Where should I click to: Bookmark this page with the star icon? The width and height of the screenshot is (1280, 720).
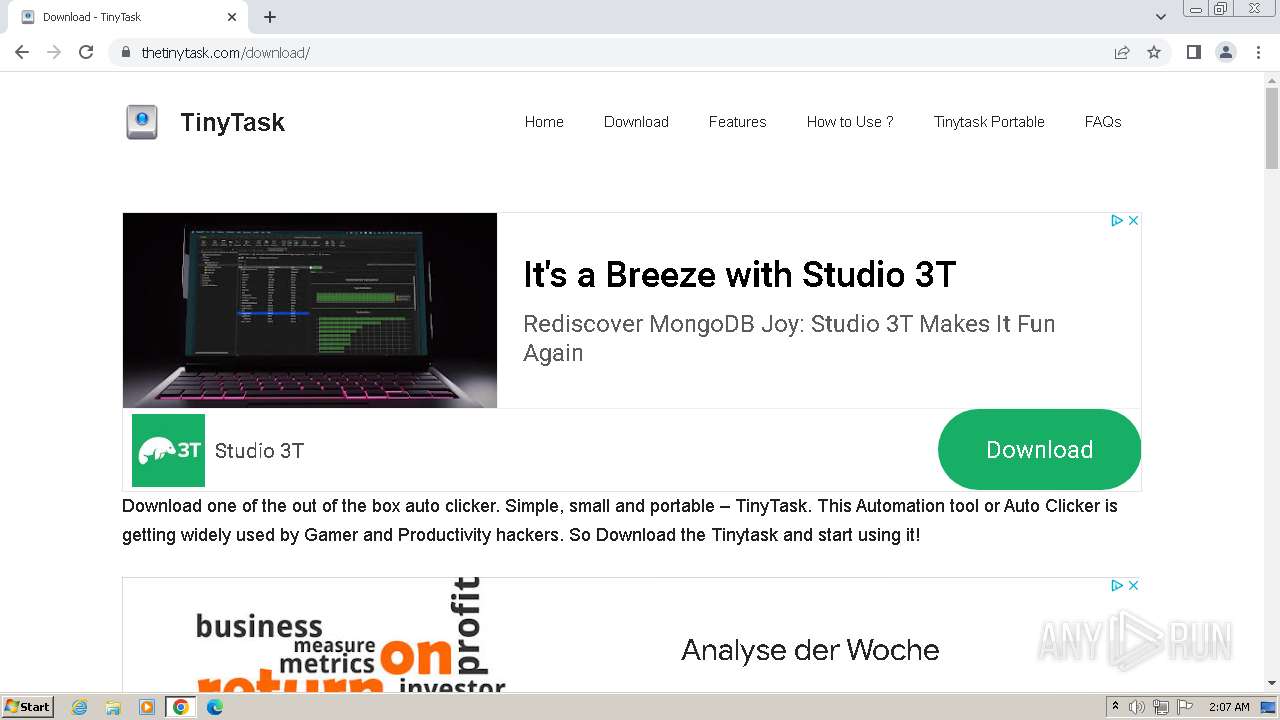(x=1154, y=52)
